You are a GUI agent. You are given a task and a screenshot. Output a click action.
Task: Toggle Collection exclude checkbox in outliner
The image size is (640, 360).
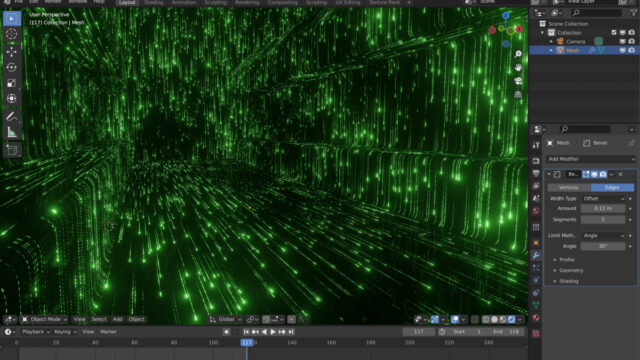(x=614, y=32)
